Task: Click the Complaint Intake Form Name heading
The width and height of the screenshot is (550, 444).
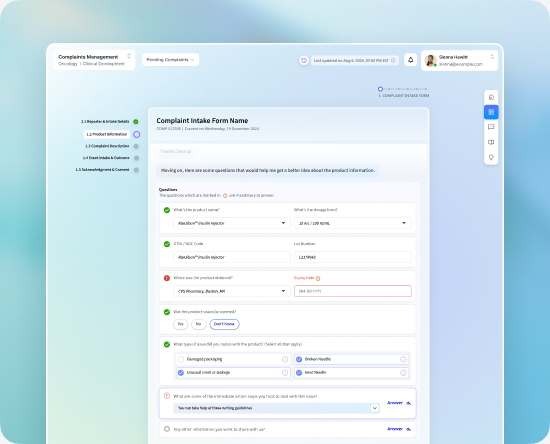Action: coord(202,121)
